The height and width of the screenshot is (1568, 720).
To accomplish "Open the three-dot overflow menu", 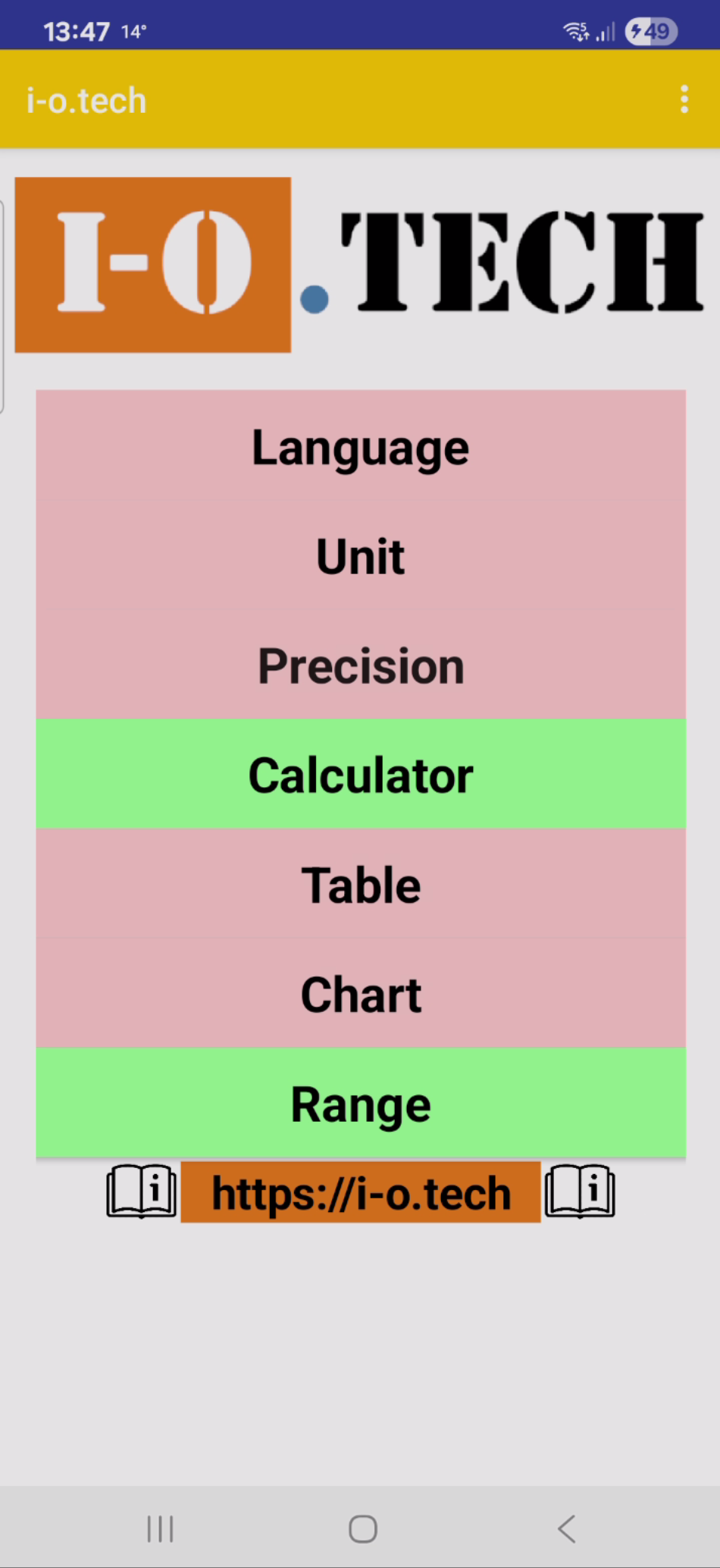I will pyautogui.click(x=684, y=99).
